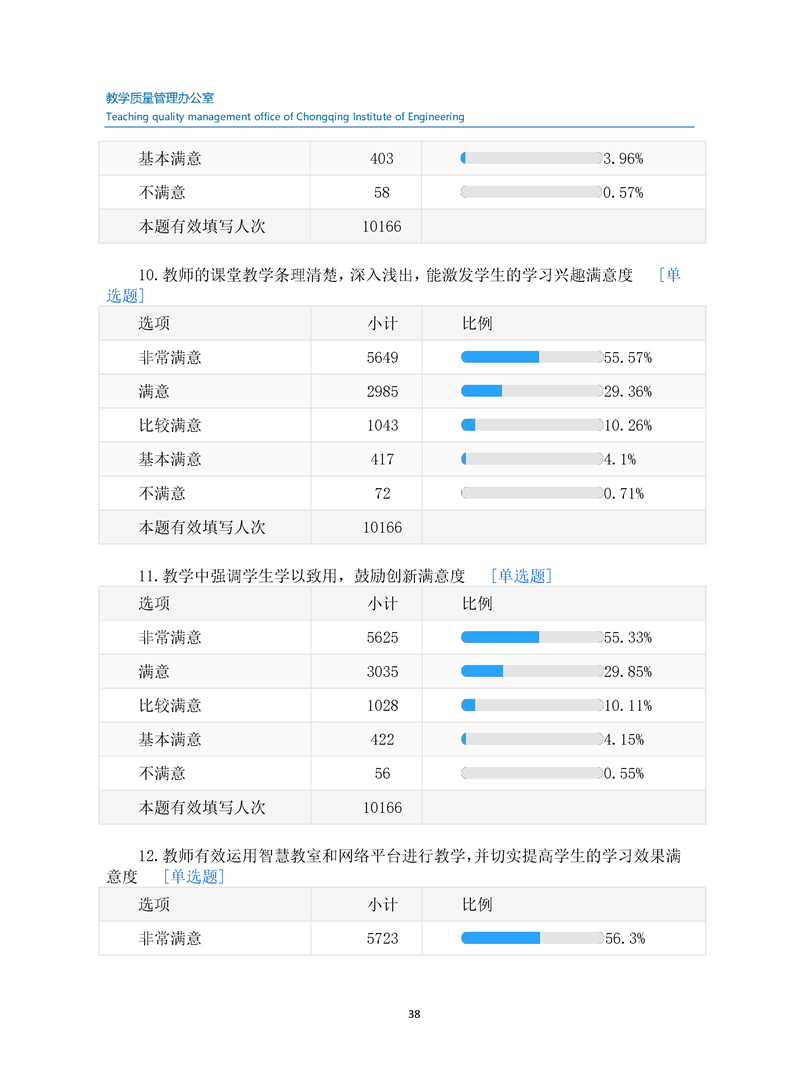
Task: Click page number 38 at the bottom
Action: coord(414,1014)
